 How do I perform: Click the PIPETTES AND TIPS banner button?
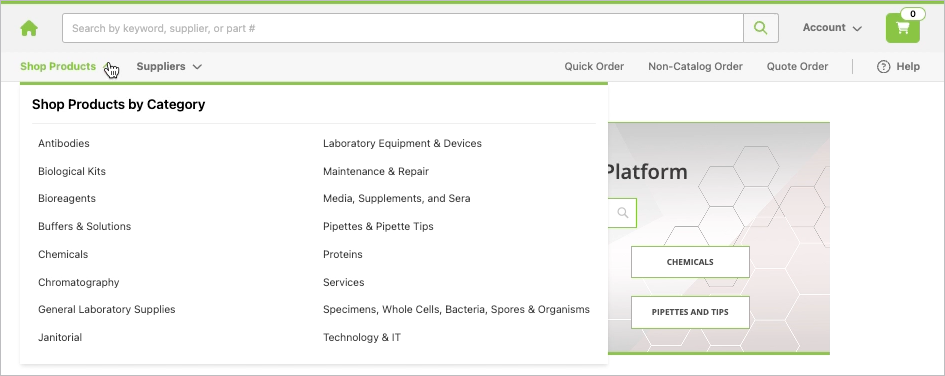point(690,312)
